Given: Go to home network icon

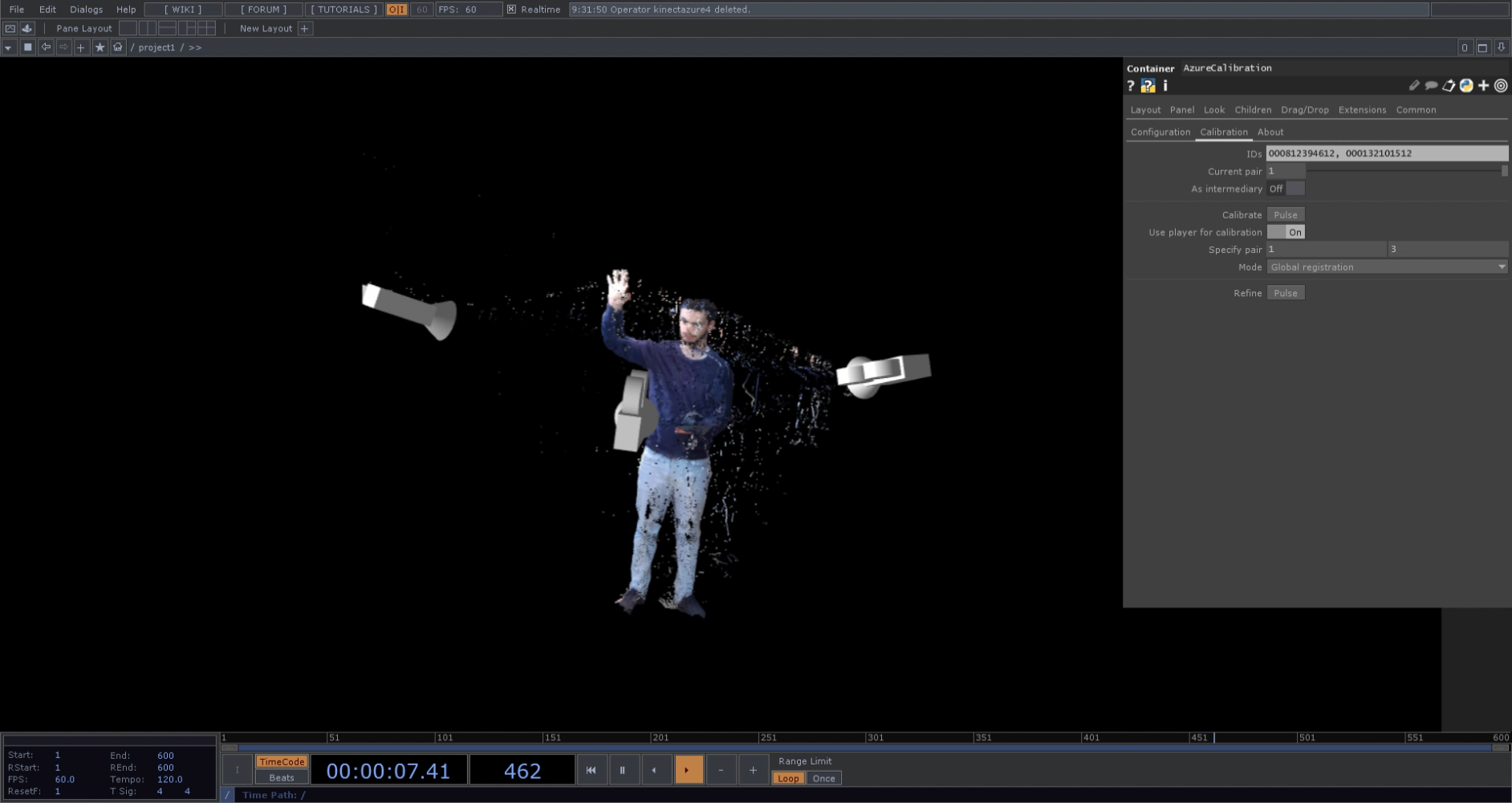Looking at the screenshot, I should tap(118, 47).
